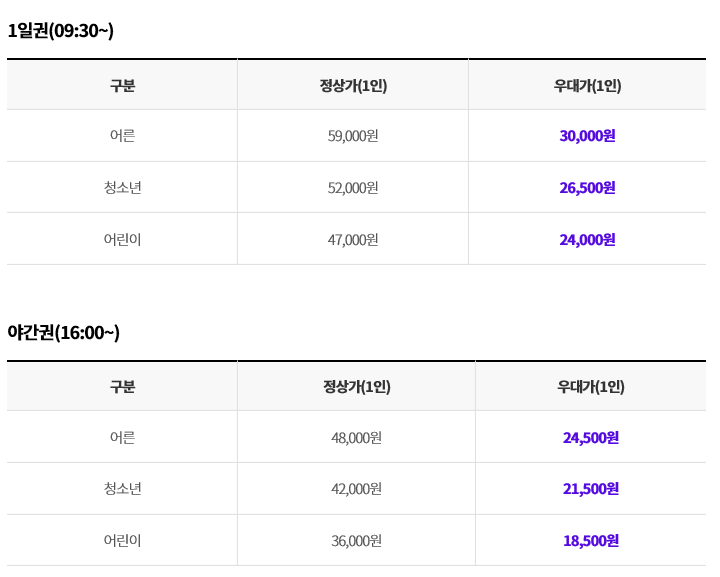Click the 1일권(09:30~) section heading
Viewport: 720px width, 577px height.
(61, 31)
